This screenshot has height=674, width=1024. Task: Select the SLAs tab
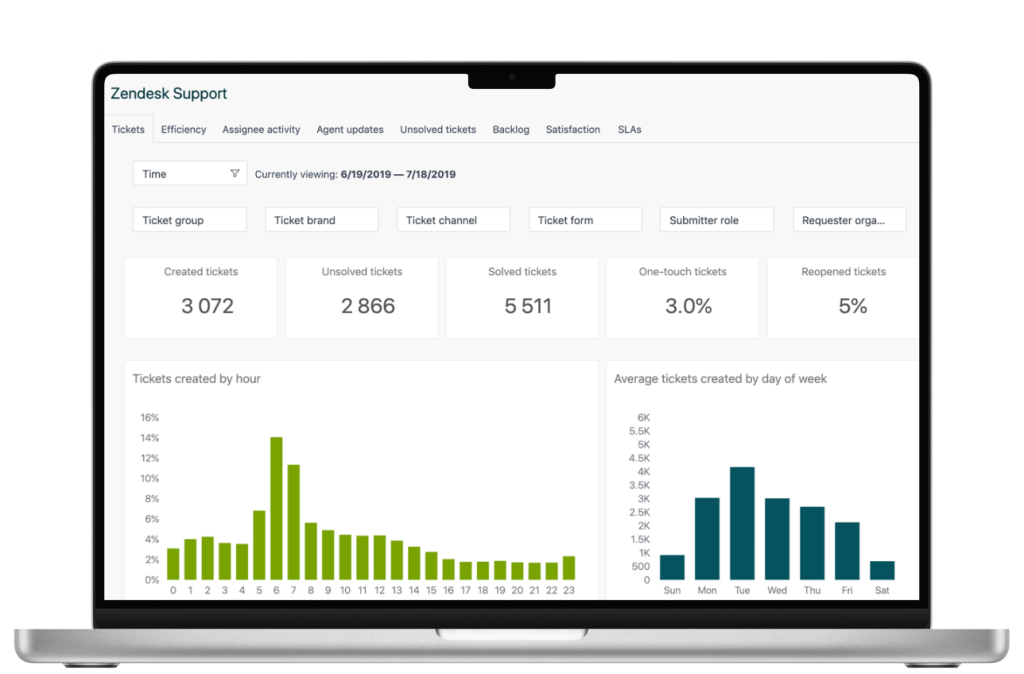click(x=630, y=129)
